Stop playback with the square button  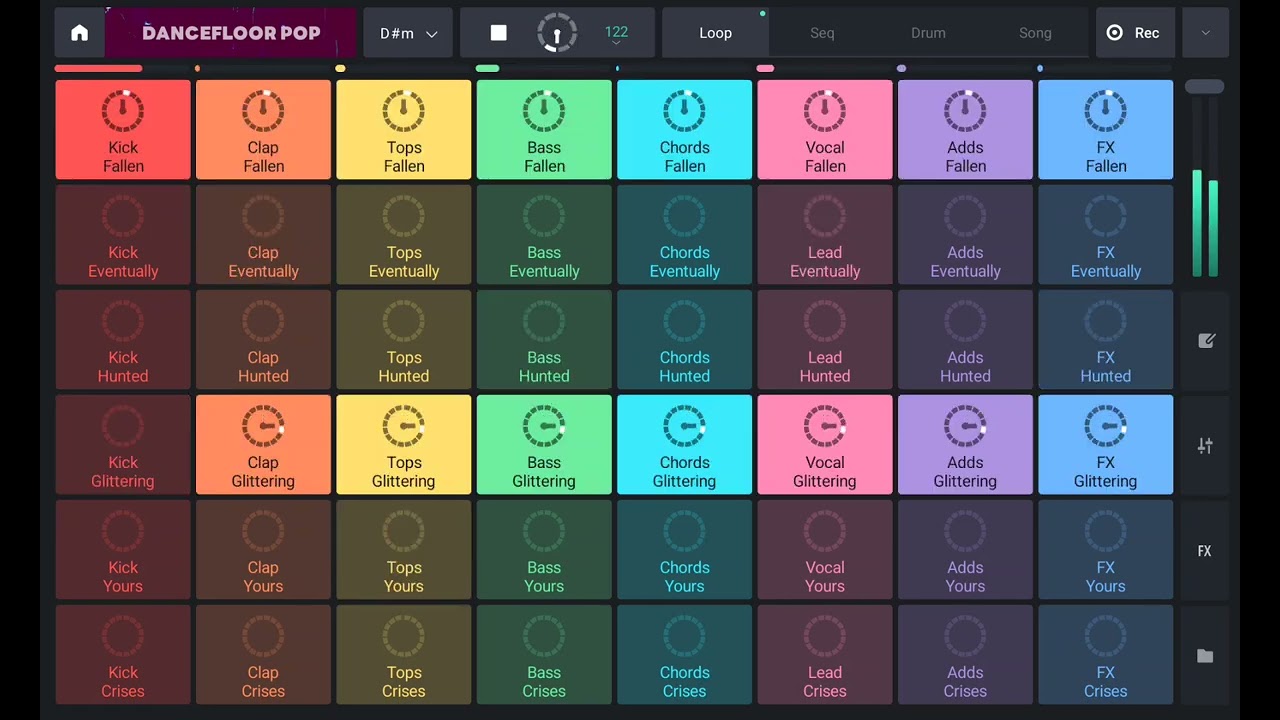(x=498, y=33)
